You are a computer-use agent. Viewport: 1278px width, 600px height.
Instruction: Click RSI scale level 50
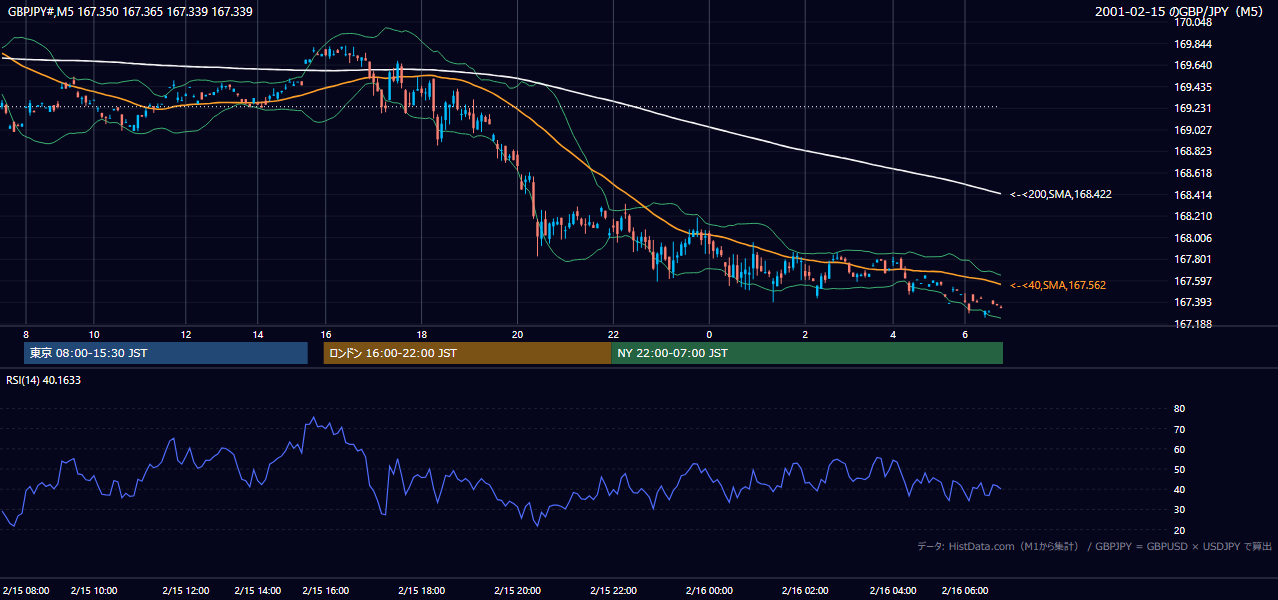(1180, 469)
